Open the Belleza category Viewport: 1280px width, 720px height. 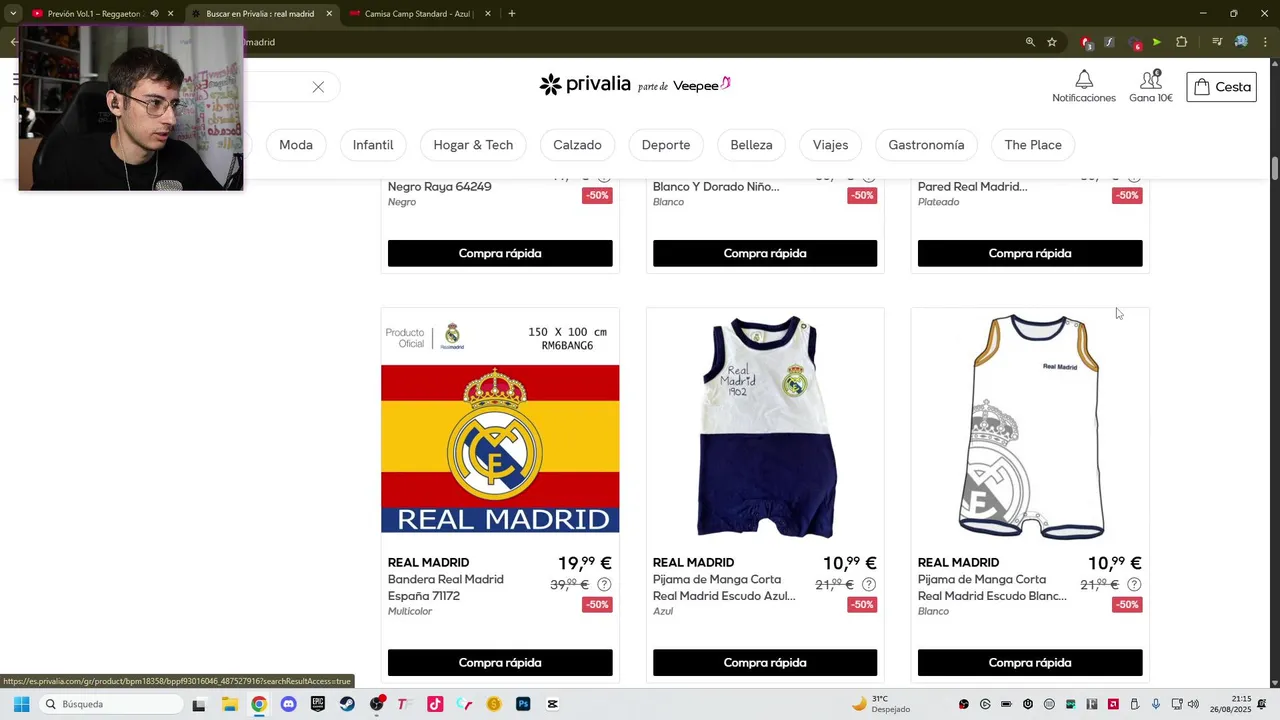coord(751,145)
